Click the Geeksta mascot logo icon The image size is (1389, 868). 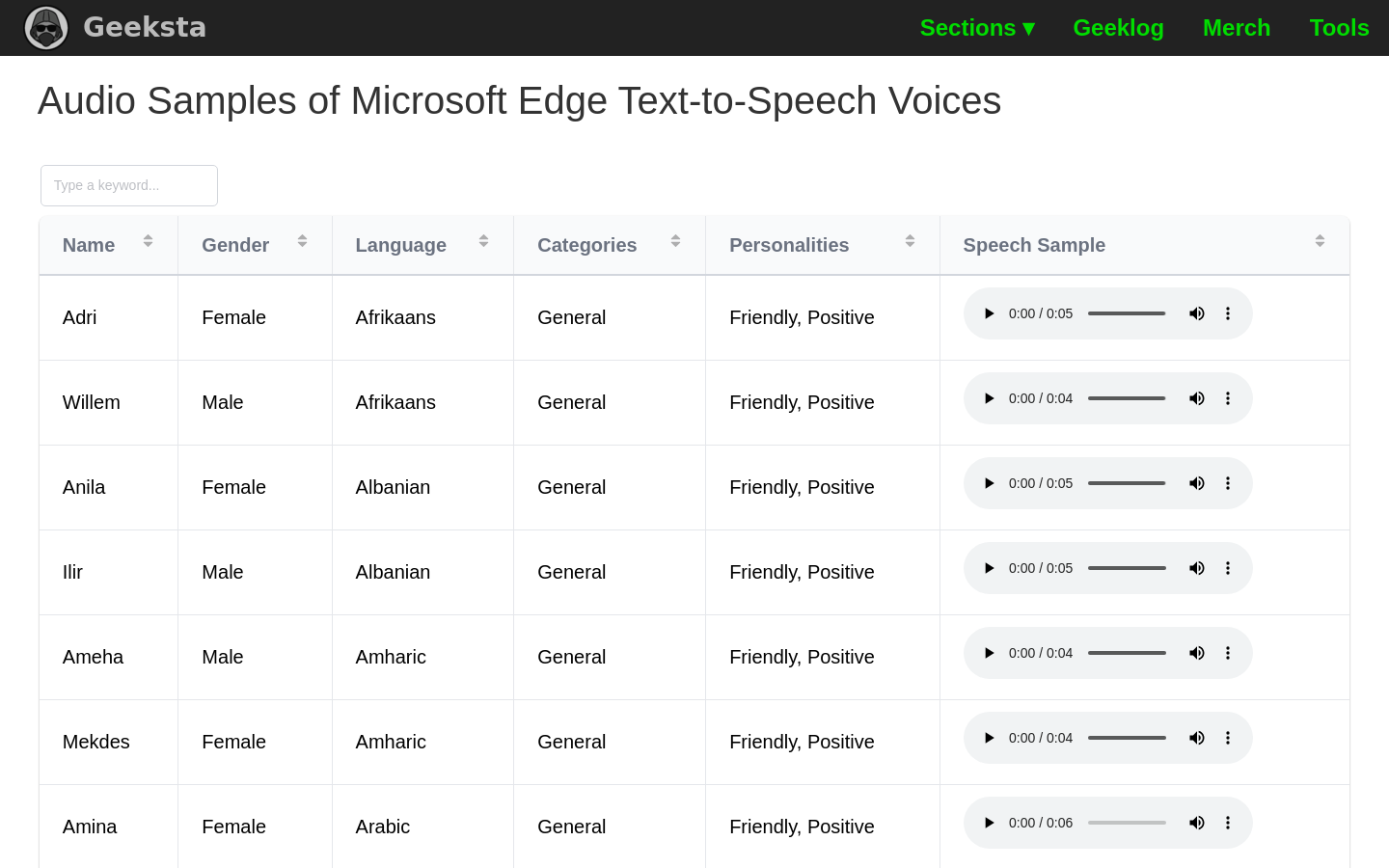pos(46,27)
